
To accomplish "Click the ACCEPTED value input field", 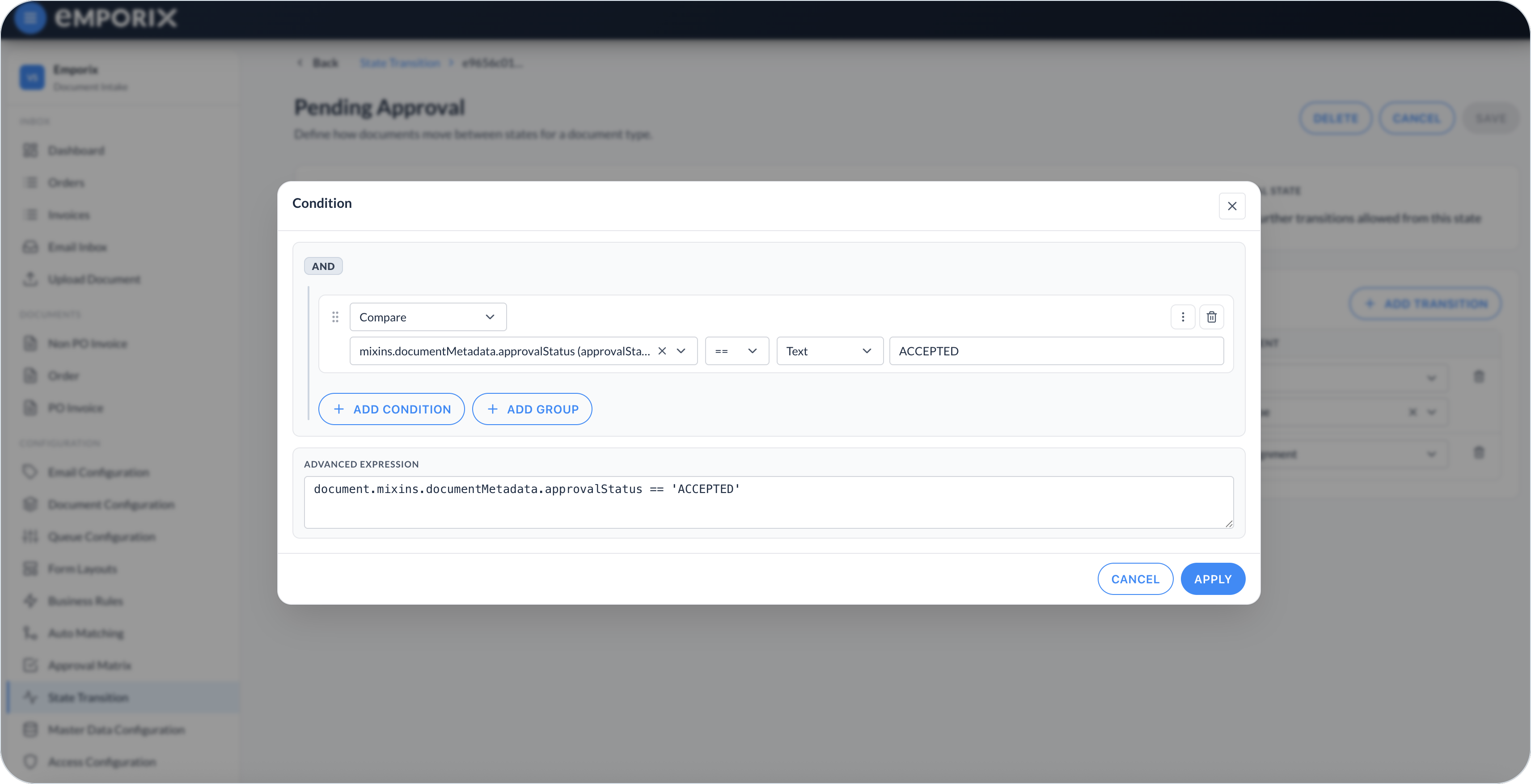I will (x=1056, y=351).
